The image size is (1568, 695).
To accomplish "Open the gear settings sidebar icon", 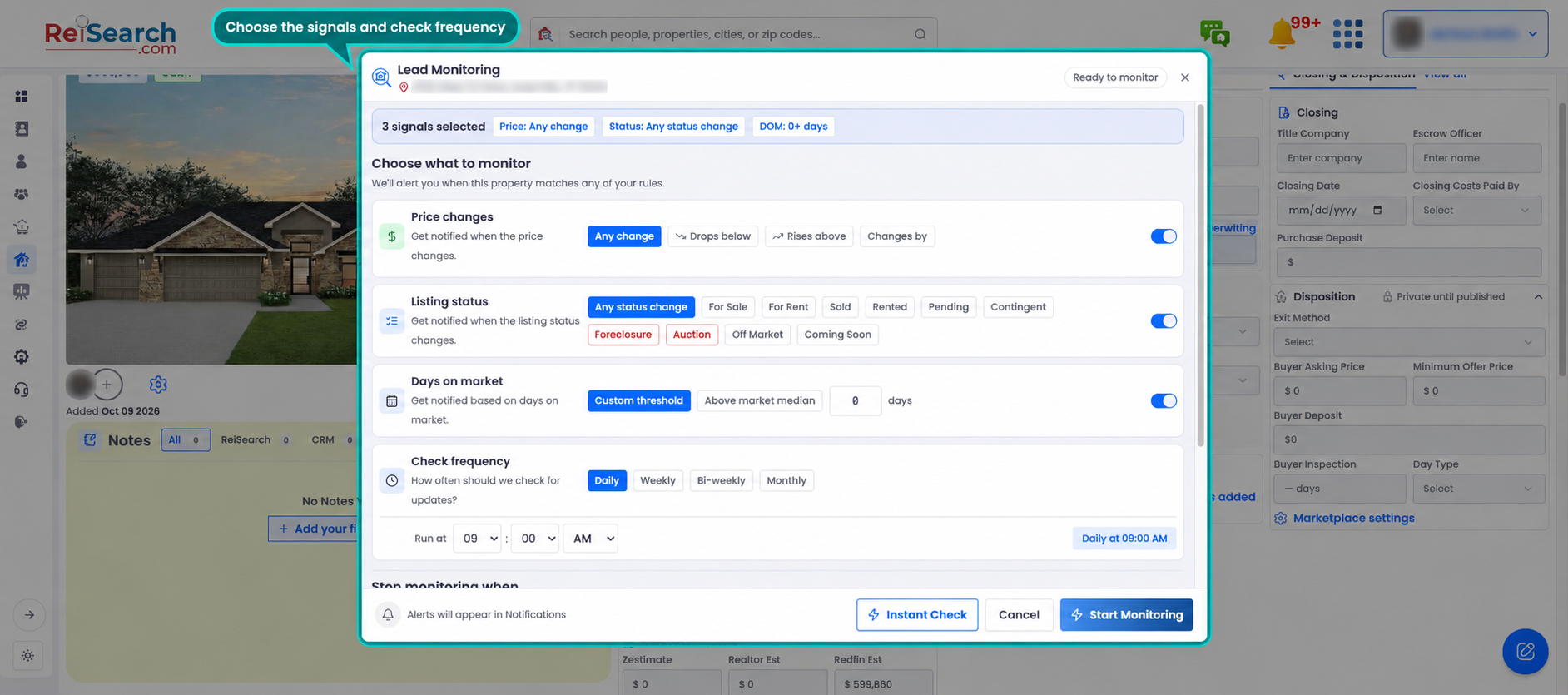I will [22, 357].
